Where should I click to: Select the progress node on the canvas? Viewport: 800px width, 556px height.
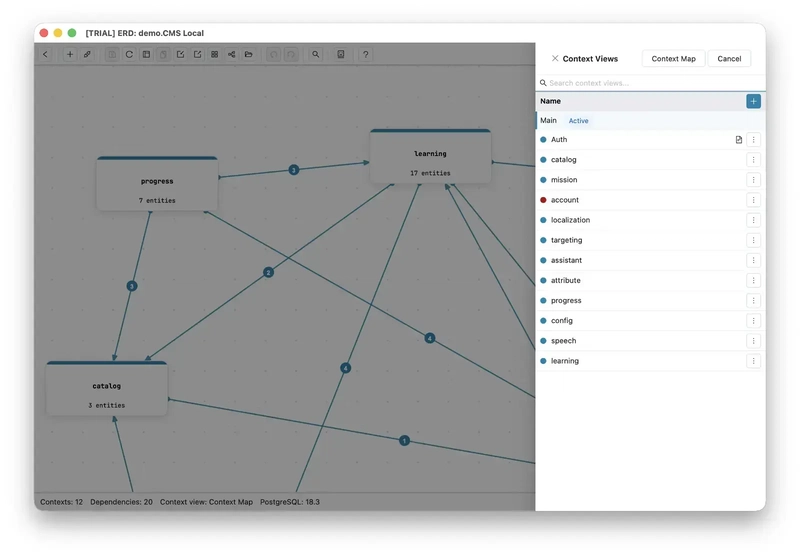(x=157, y=184)
